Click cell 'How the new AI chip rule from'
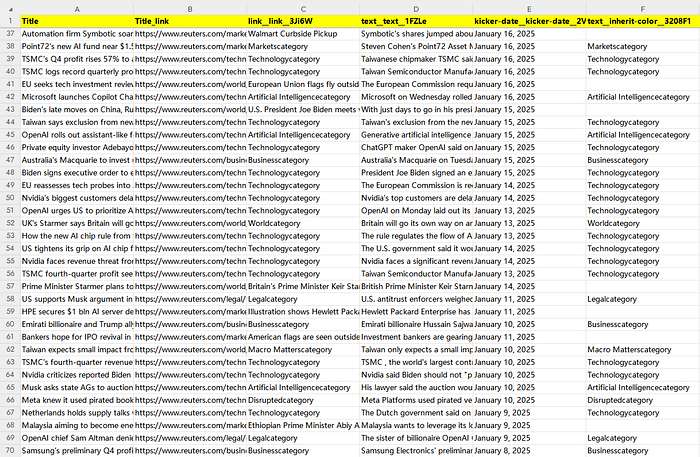This screenshot has width=700, height=457. point(77,236)
